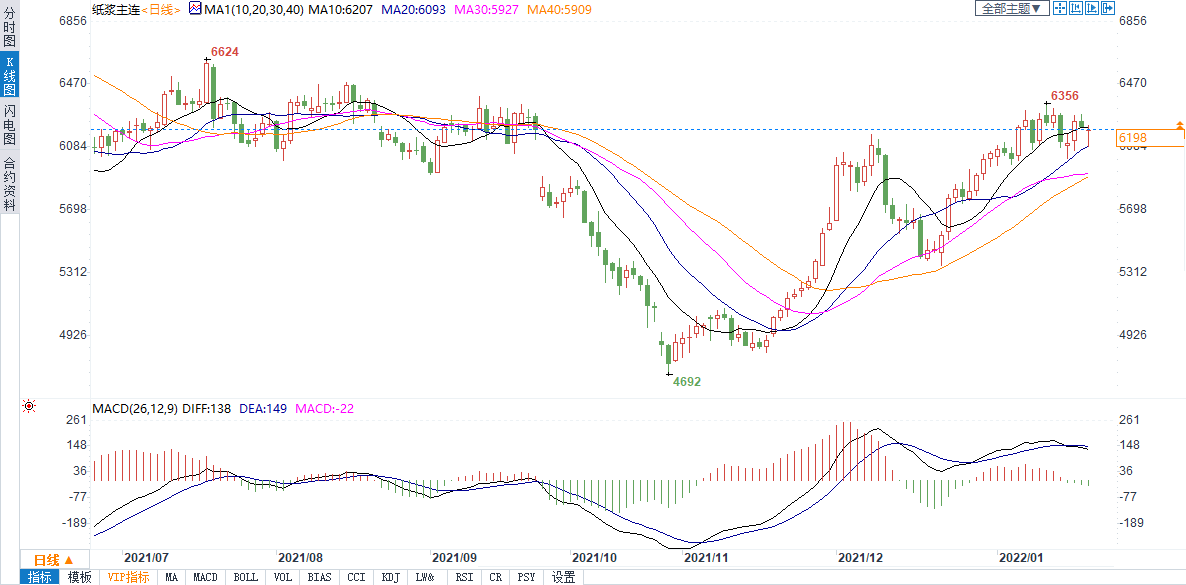Image resolution: width=1186 pixels, height=585 pixels.
Task: Click the first layout icon after 全部主题
Action: pos(1058,8)
